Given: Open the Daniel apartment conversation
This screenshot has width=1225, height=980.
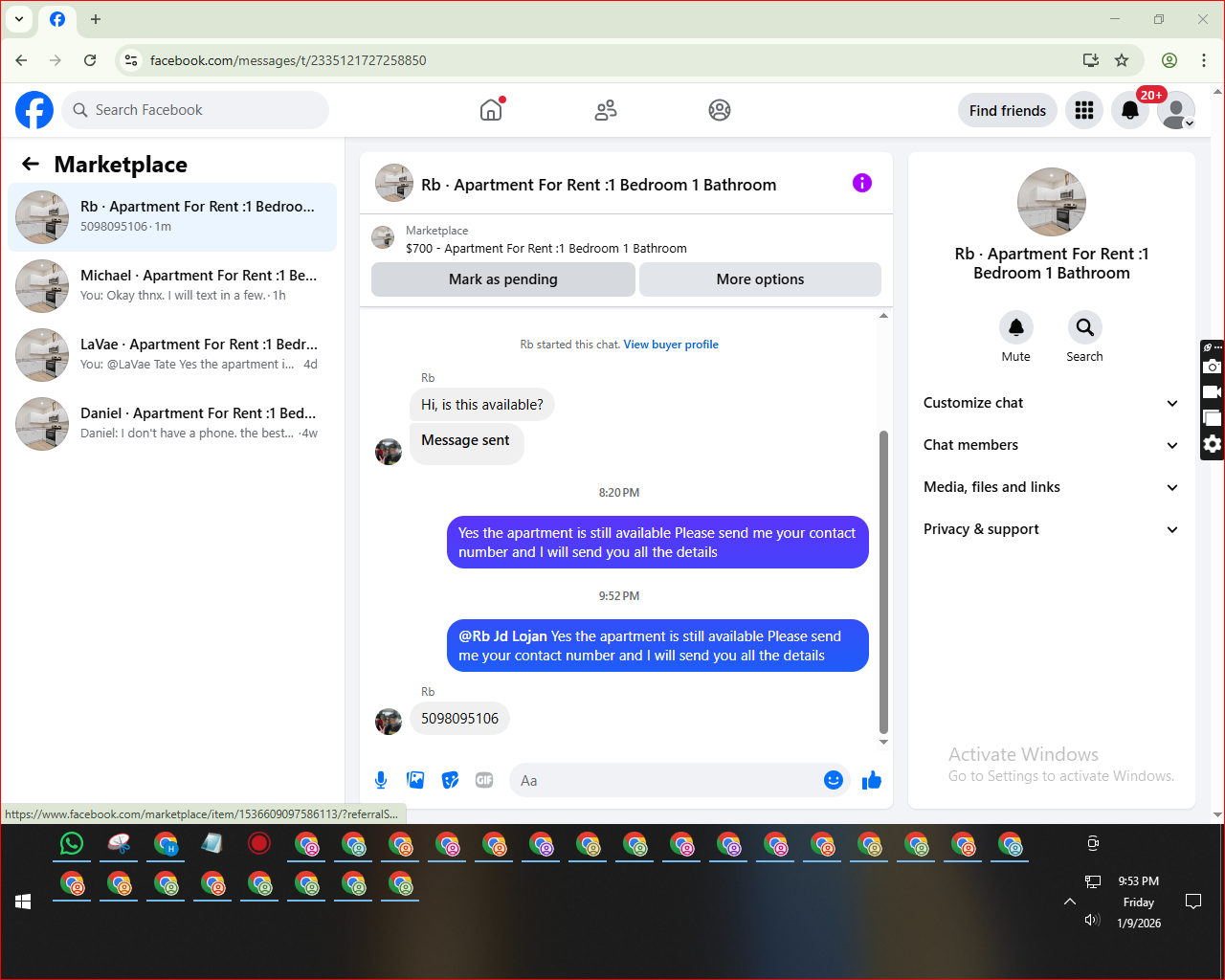Looking at the screenshot, I should pos(172,424).
